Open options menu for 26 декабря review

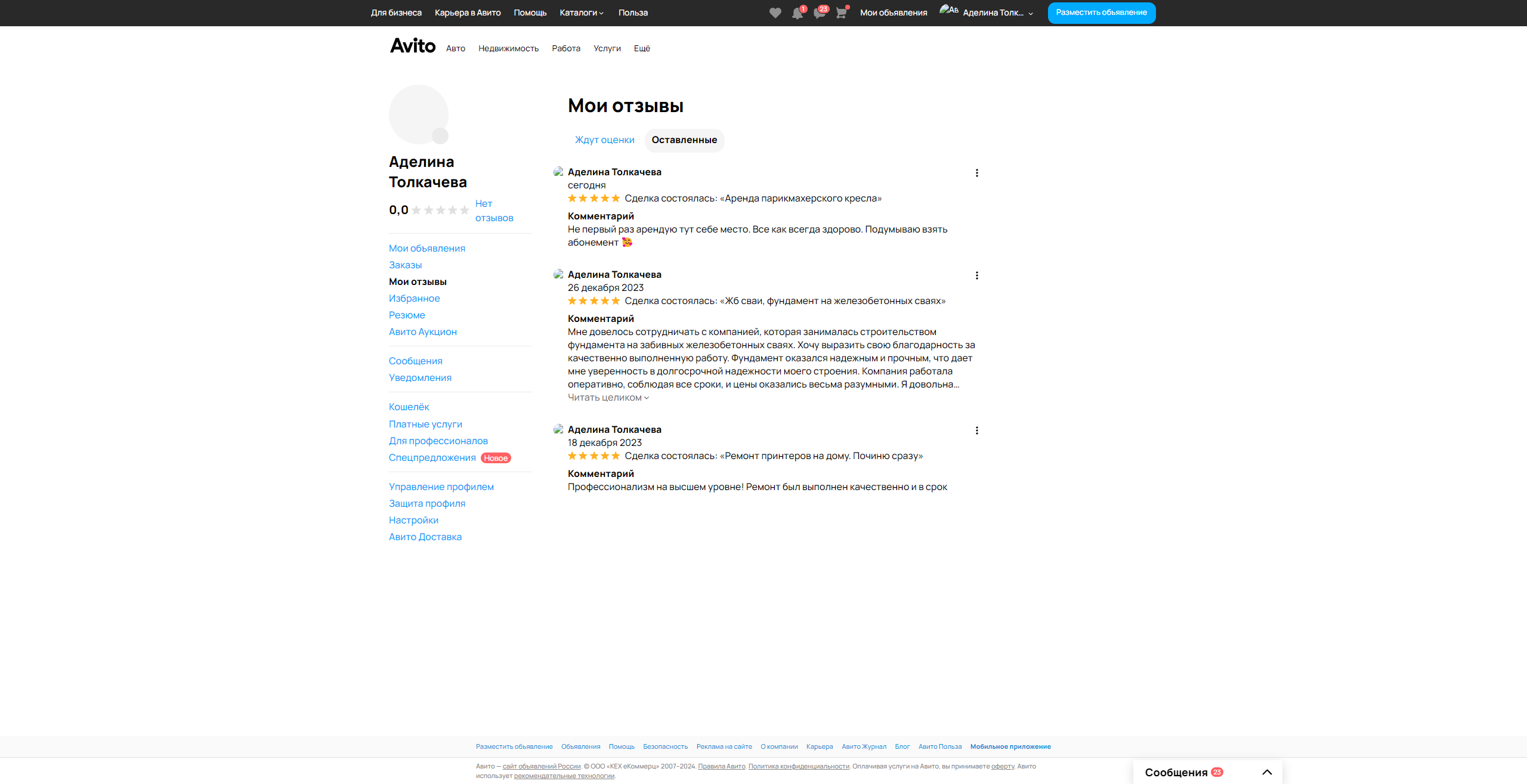click(976, 275)
